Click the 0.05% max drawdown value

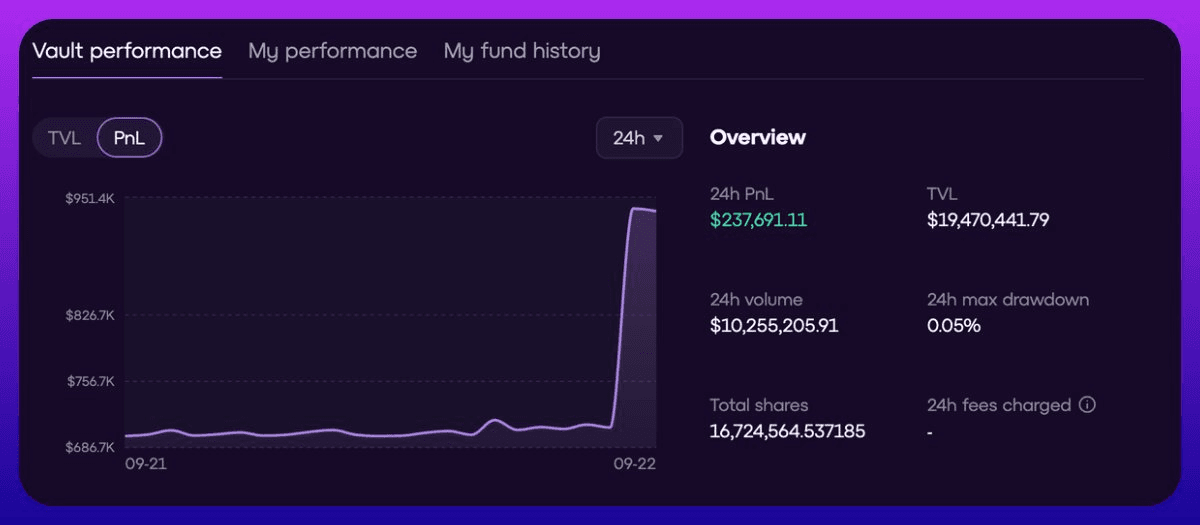click(954, 325)
